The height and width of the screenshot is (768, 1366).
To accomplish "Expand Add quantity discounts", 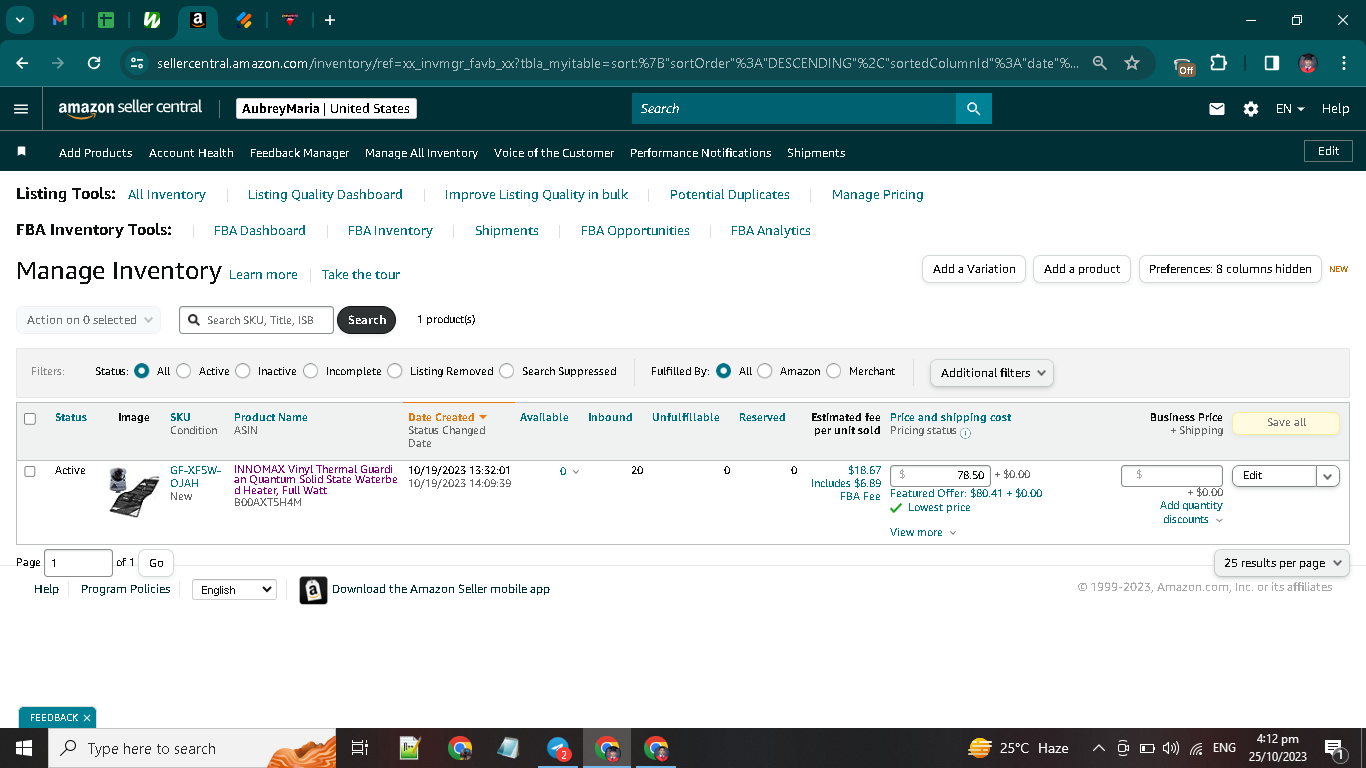I will pyautogui.click(x=1192, y=513).
